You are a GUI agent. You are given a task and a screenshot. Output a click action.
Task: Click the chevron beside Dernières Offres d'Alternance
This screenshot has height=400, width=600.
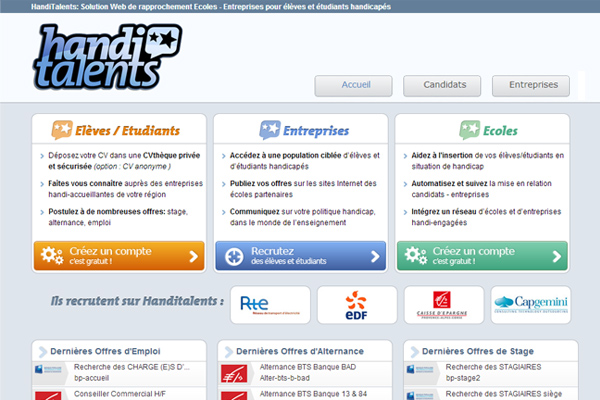(x=228, y=352)
